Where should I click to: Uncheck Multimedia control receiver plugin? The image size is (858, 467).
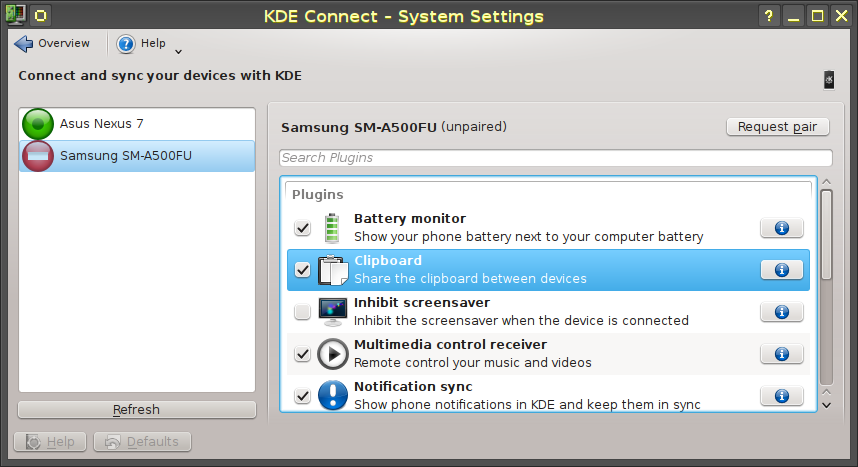[303, 354]
